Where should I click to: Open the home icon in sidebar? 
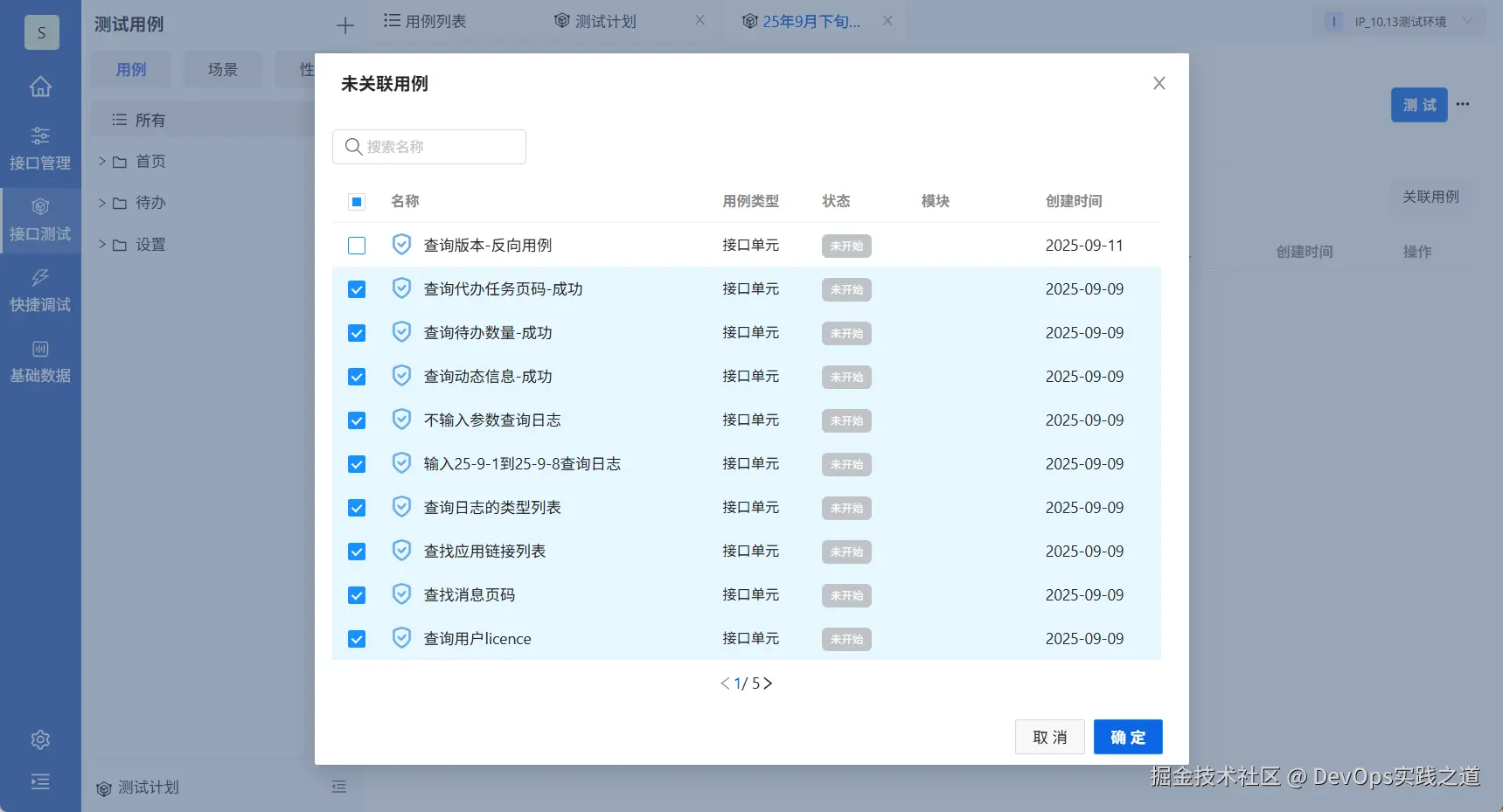coord(40,87)
